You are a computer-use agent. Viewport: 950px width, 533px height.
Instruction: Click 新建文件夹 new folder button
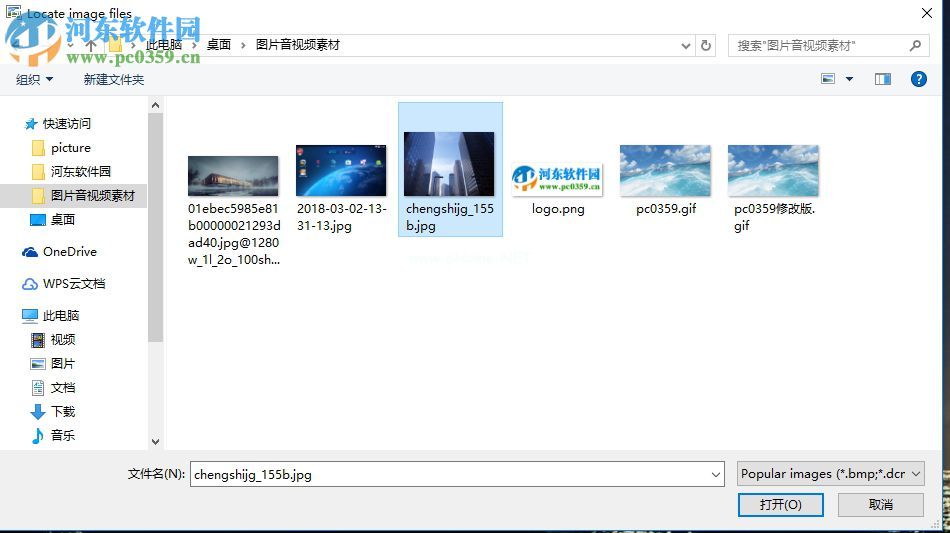(114, 79)
